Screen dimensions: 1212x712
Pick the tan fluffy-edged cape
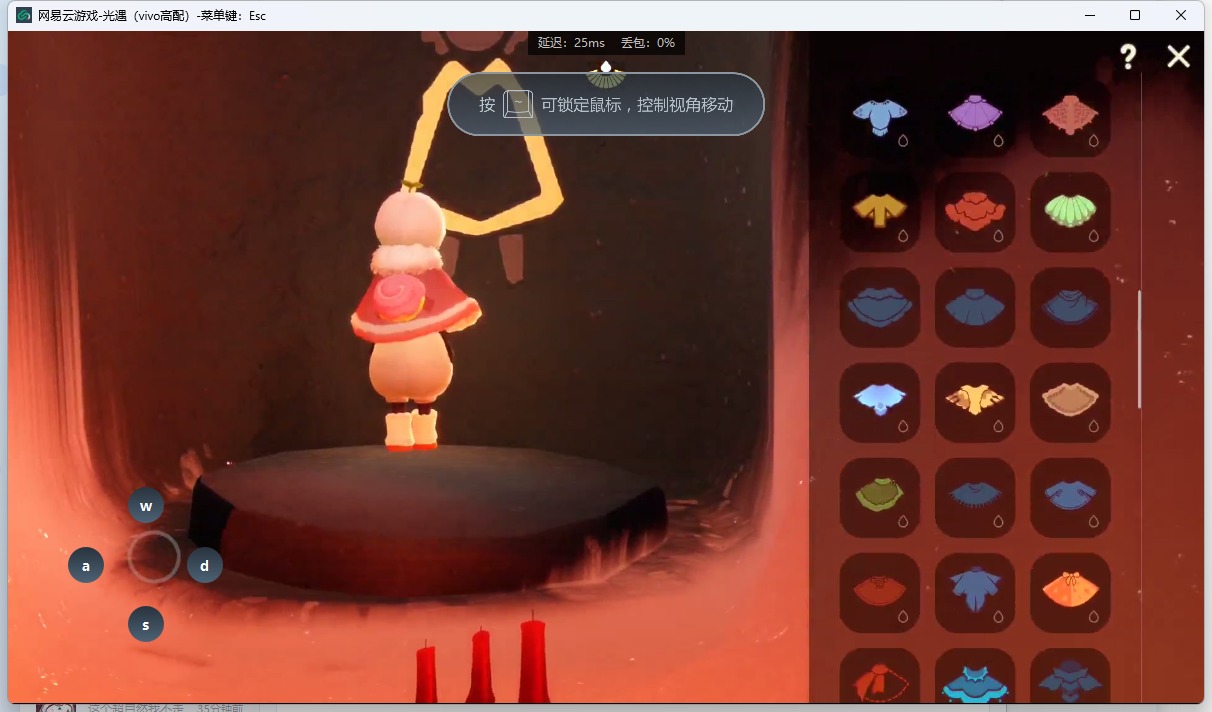tap(1070, 402)
